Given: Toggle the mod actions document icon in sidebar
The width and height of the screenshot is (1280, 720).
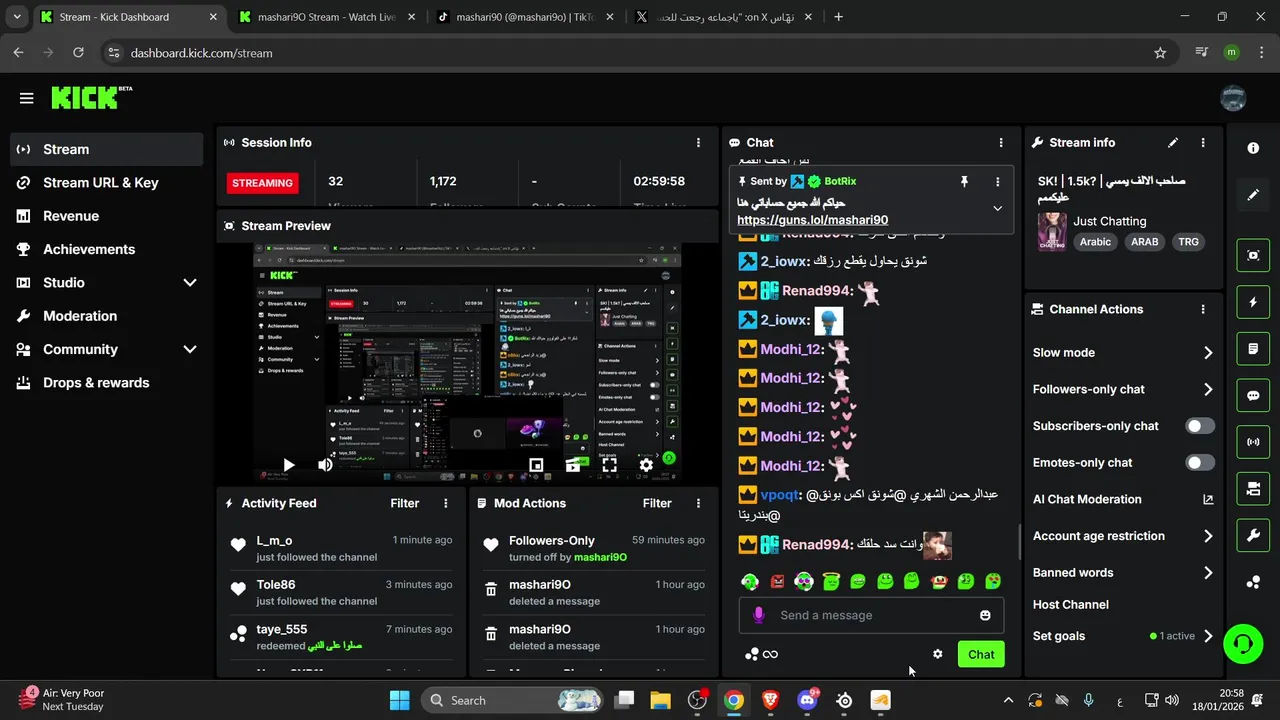Looking at the screenshot, I should [x=1253, y=349].
